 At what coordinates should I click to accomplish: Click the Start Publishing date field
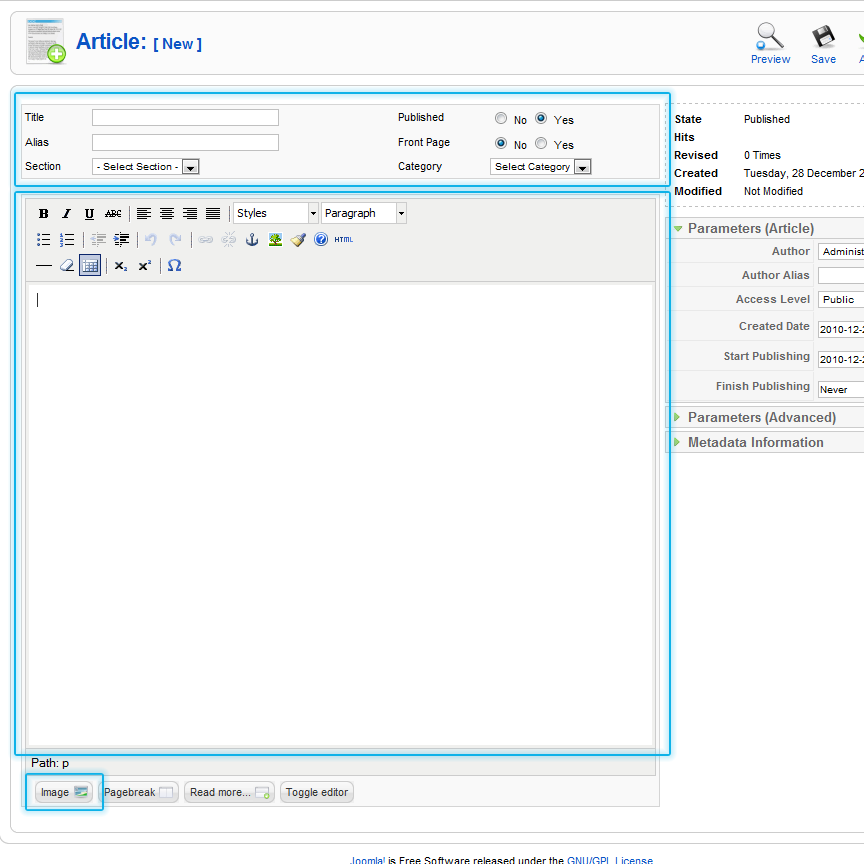click(x=841, y=359)
